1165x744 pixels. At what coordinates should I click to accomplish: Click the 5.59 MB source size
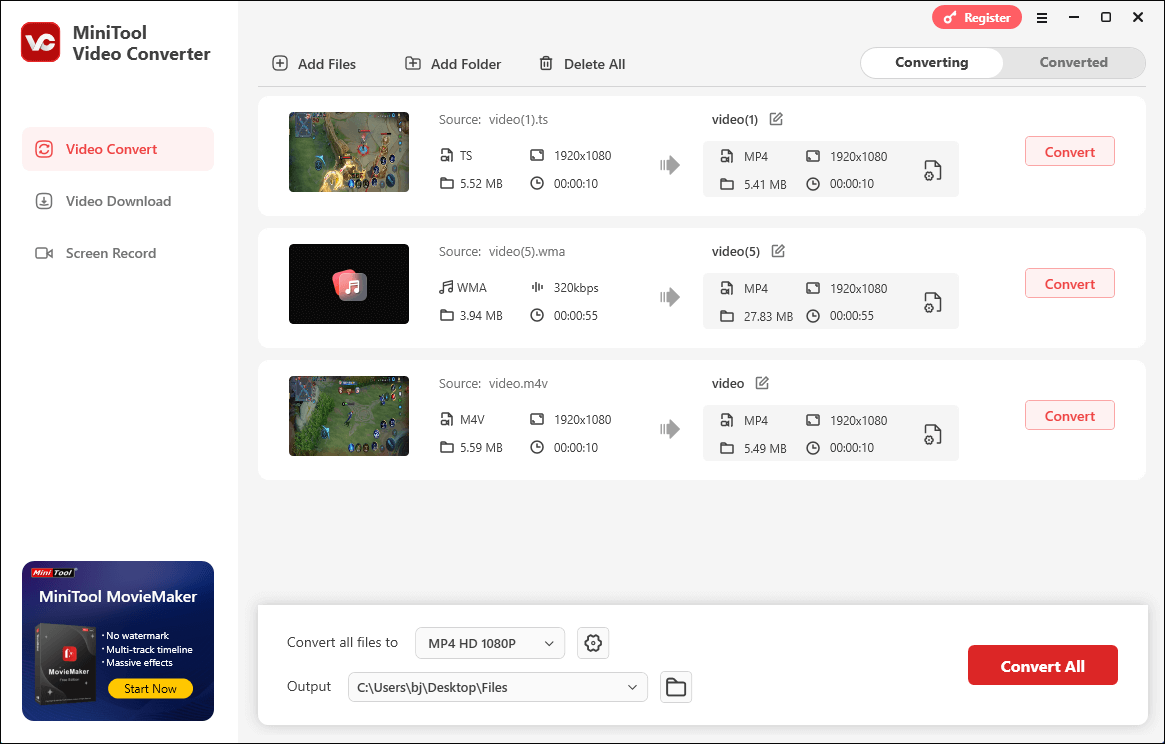coord(481,448)
